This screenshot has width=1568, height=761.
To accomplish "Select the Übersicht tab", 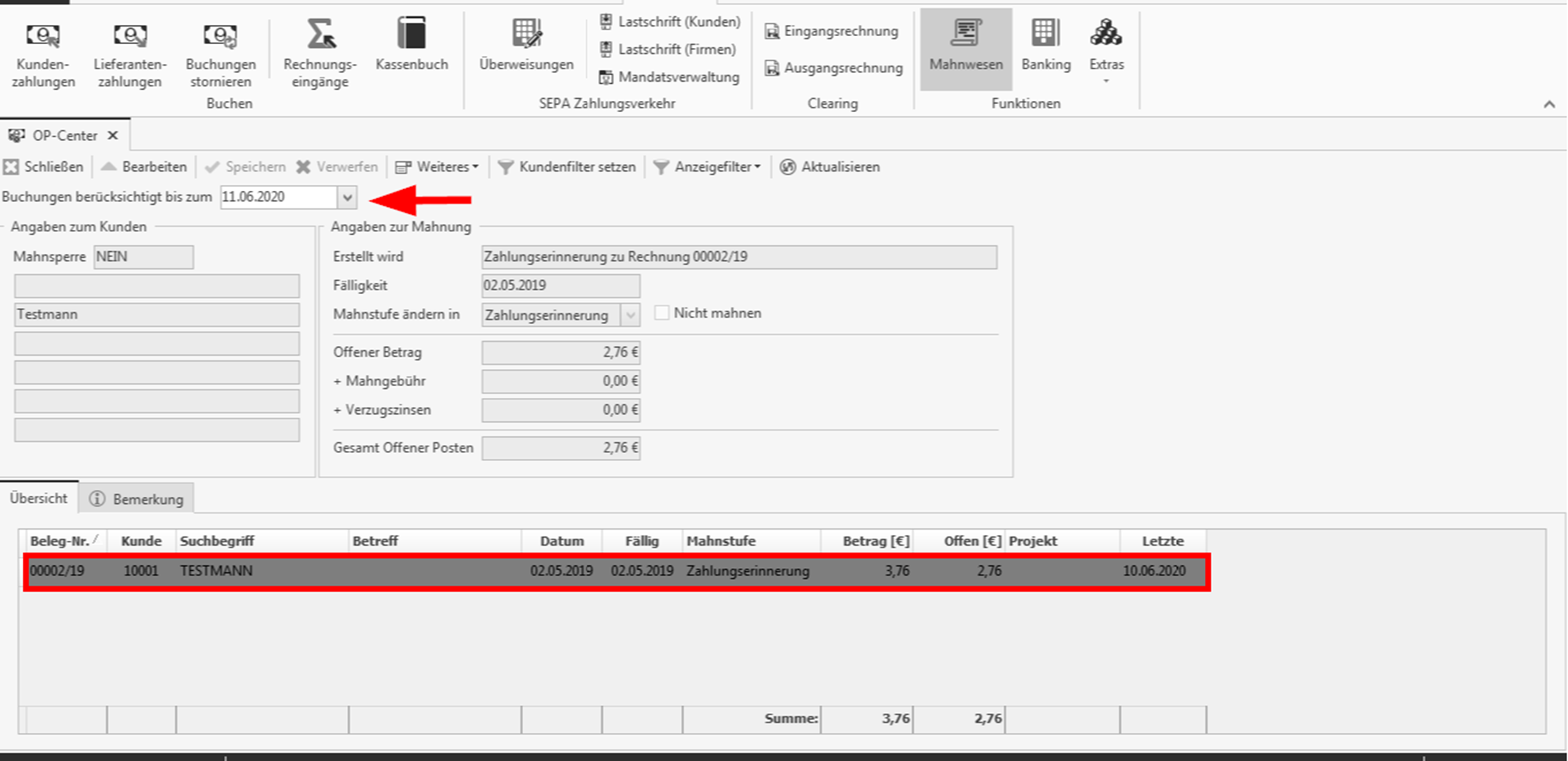I will 38,499.
